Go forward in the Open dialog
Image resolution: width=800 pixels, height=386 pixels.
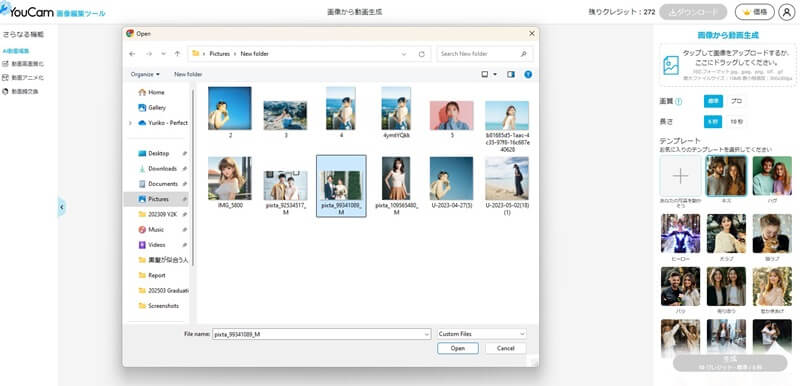pos(149,54)
